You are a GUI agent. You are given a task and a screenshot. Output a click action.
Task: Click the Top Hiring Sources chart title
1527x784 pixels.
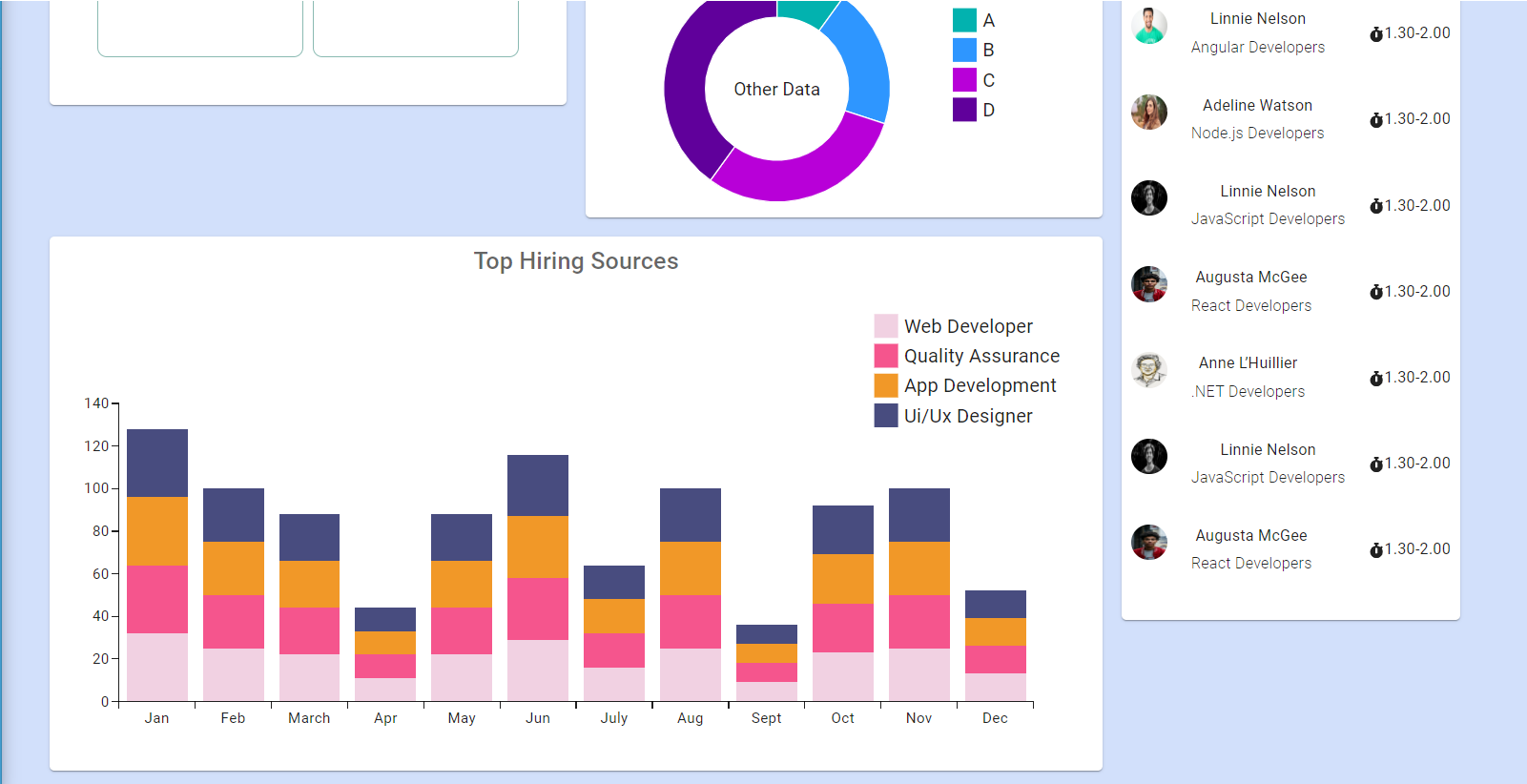pyautogui.click(x=576, y=261)
